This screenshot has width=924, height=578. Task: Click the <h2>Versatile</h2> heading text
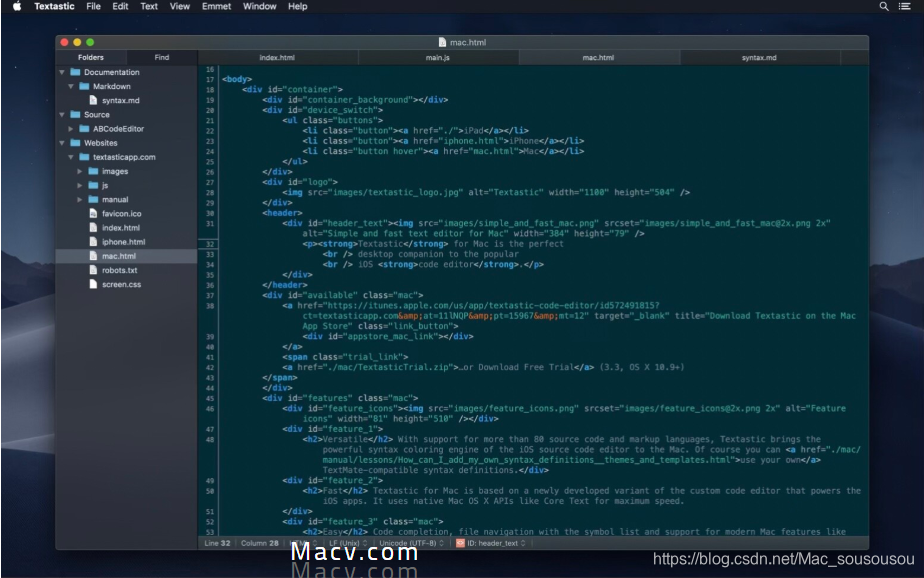tap(347, 440)
